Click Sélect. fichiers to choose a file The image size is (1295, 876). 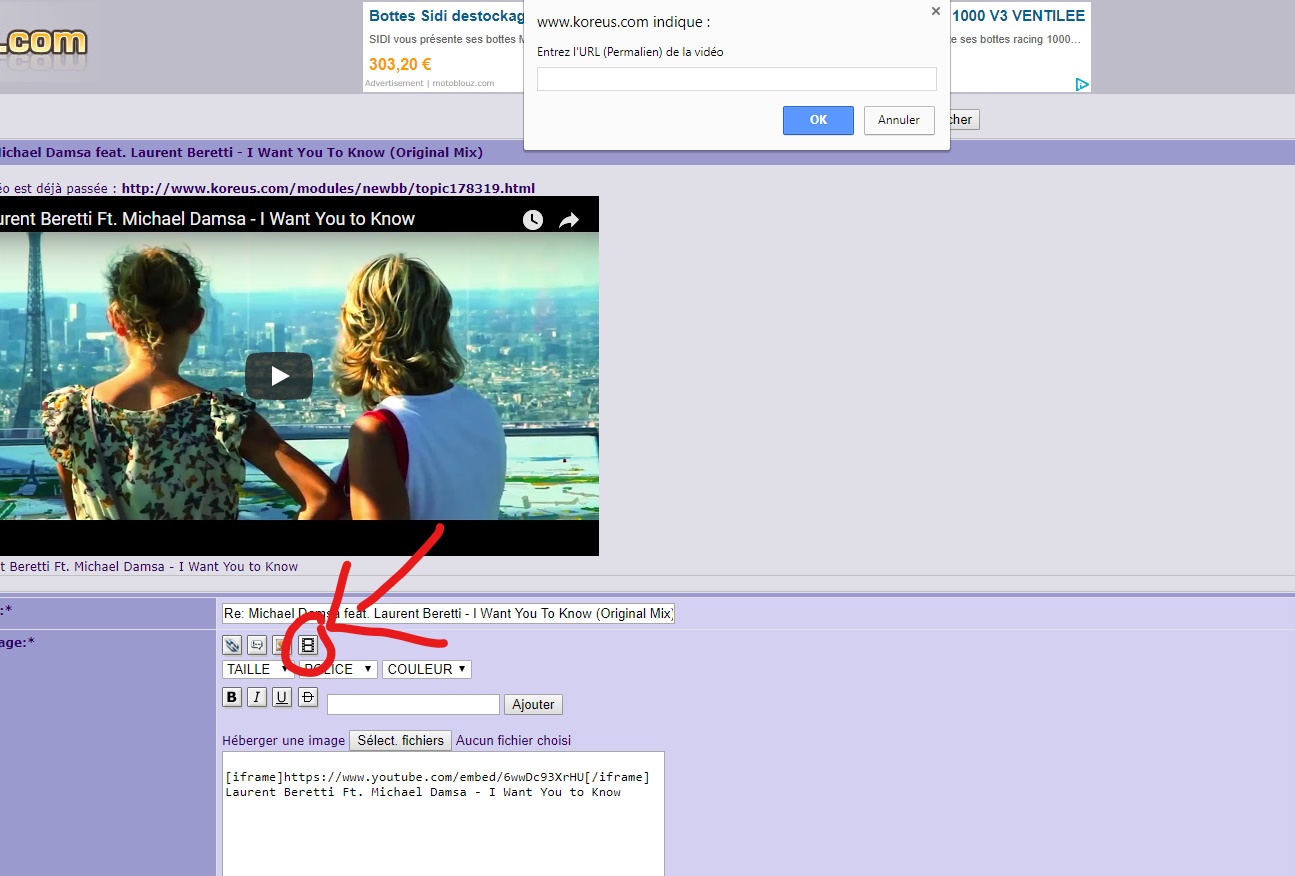pos(400,741)
